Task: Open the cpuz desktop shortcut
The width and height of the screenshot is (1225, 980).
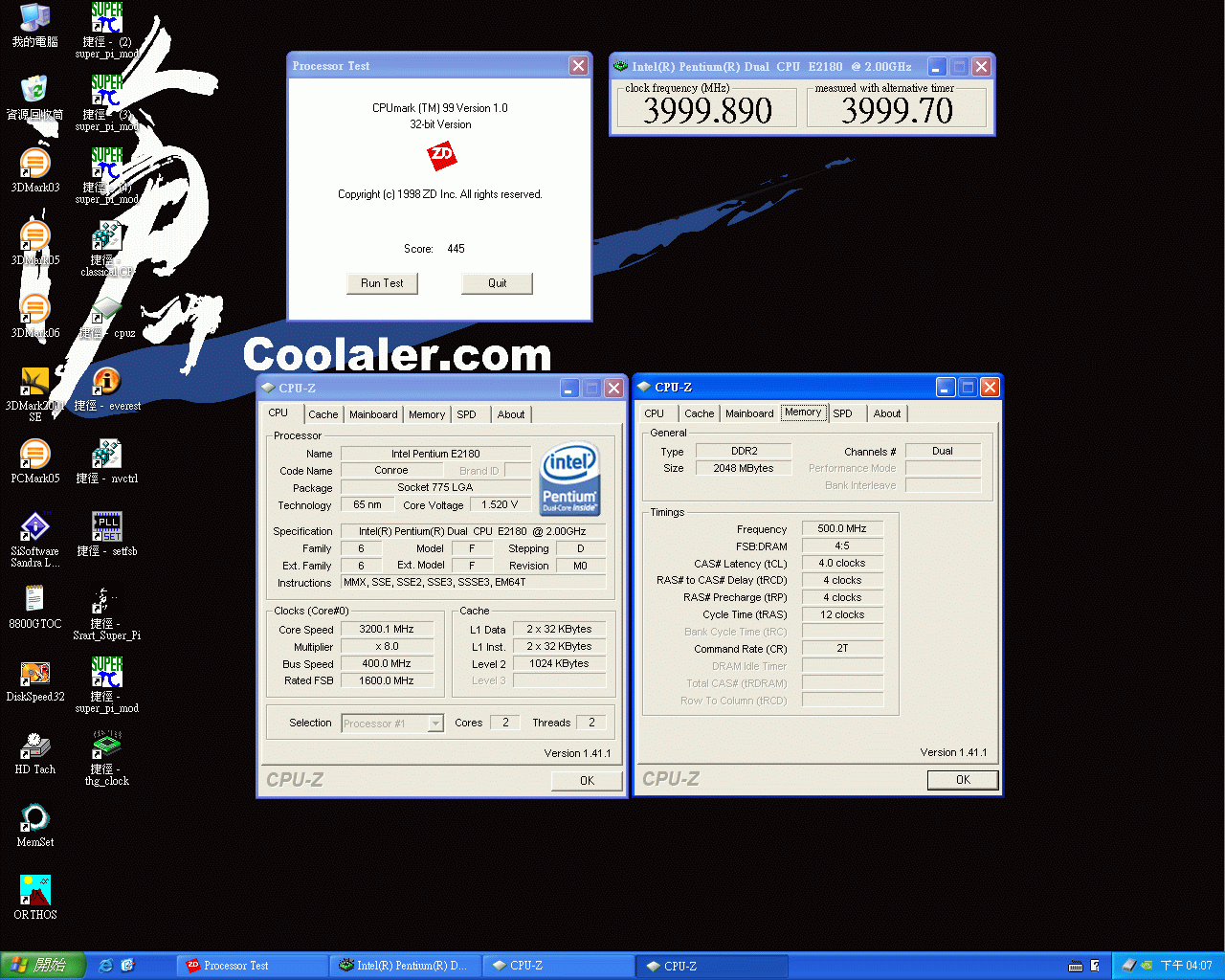Action: (107, 317)
